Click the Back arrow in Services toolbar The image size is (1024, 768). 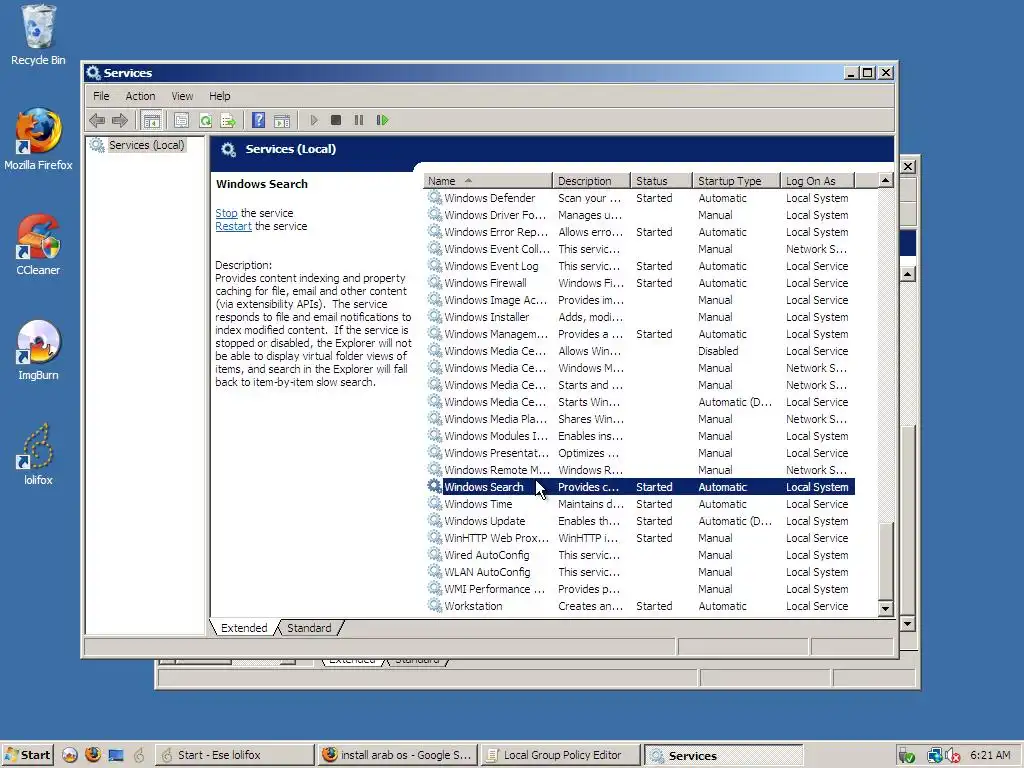(x=97, y=120)
